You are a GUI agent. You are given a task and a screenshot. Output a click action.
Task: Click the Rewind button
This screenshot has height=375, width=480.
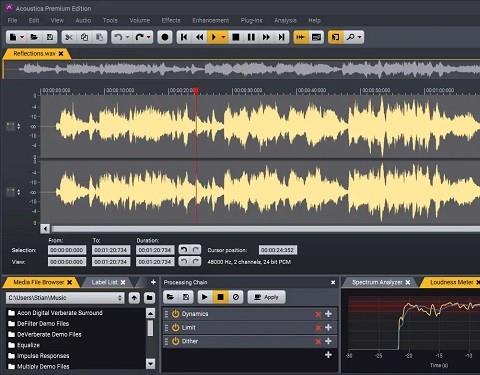tap(199, 37)
